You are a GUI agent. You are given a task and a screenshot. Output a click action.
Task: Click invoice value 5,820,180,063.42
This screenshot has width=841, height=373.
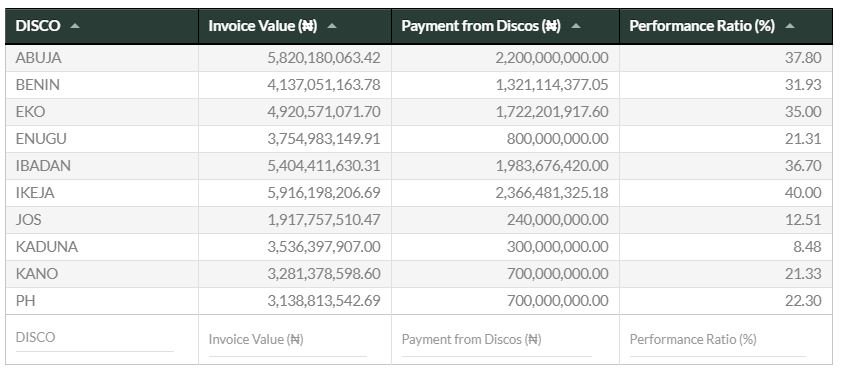point(324,58)
